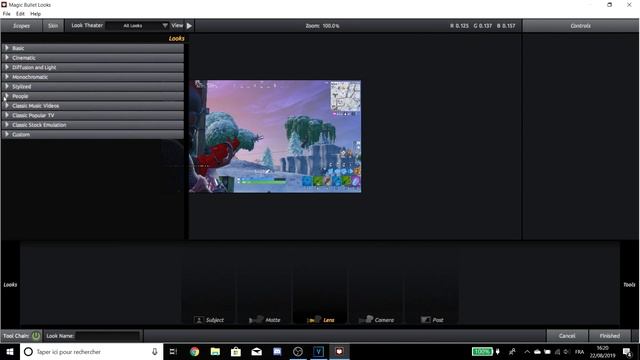640x360 pixels.
Task: Click the Looks panel heading
Action: coord(176,38)
